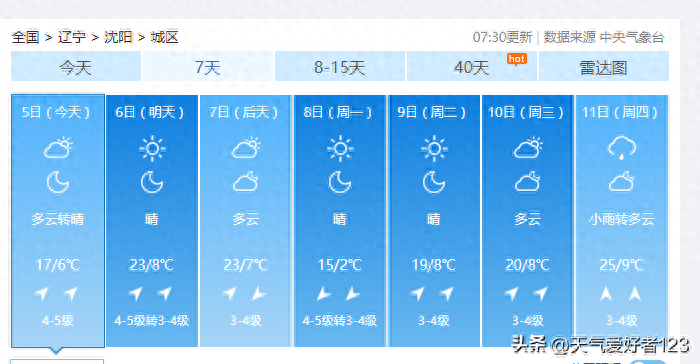Click the 8日 daytime sunny icon

click(x=340, y=148)
